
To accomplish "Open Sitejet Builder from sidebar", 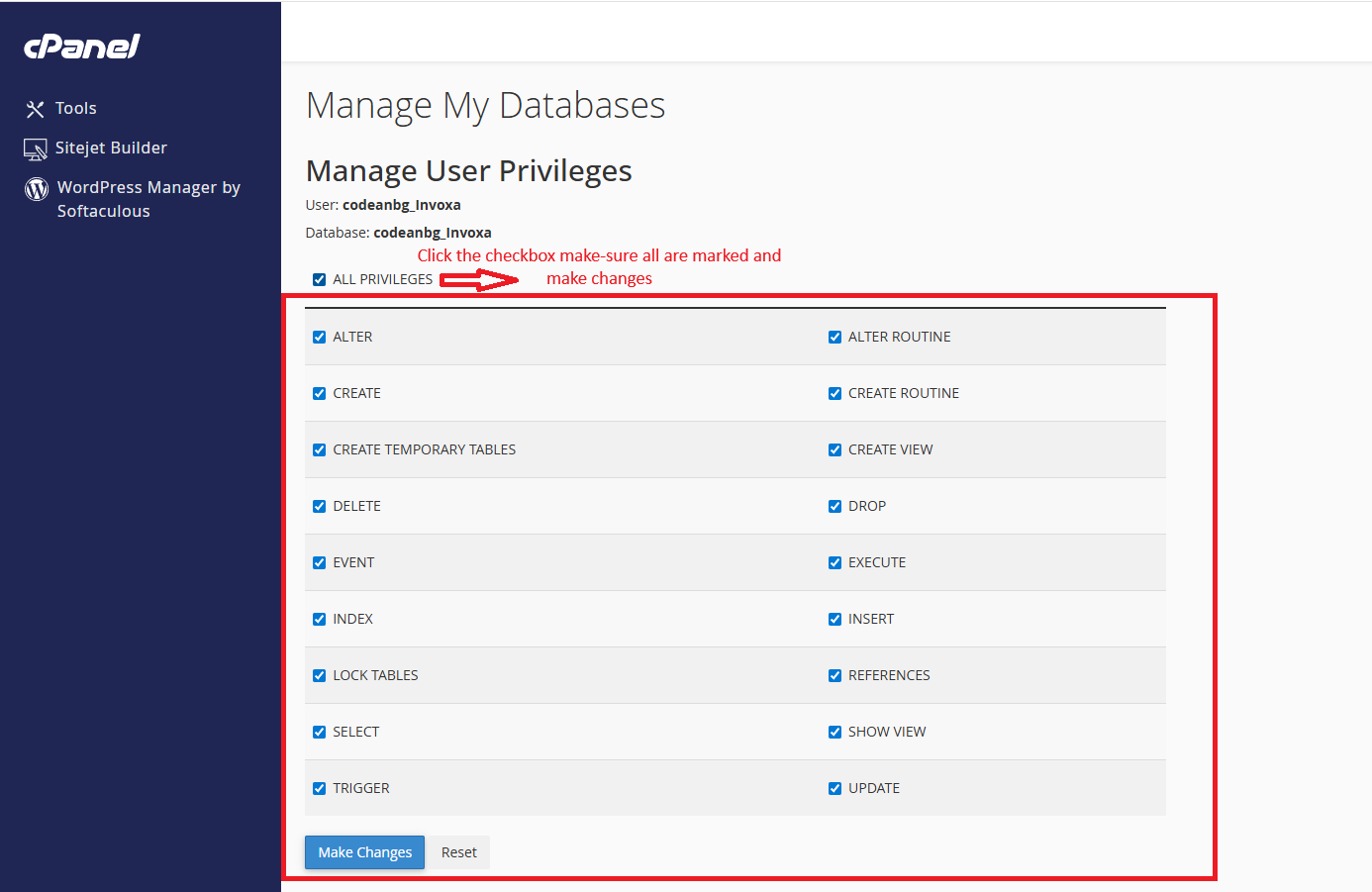I will pos(111,149).
